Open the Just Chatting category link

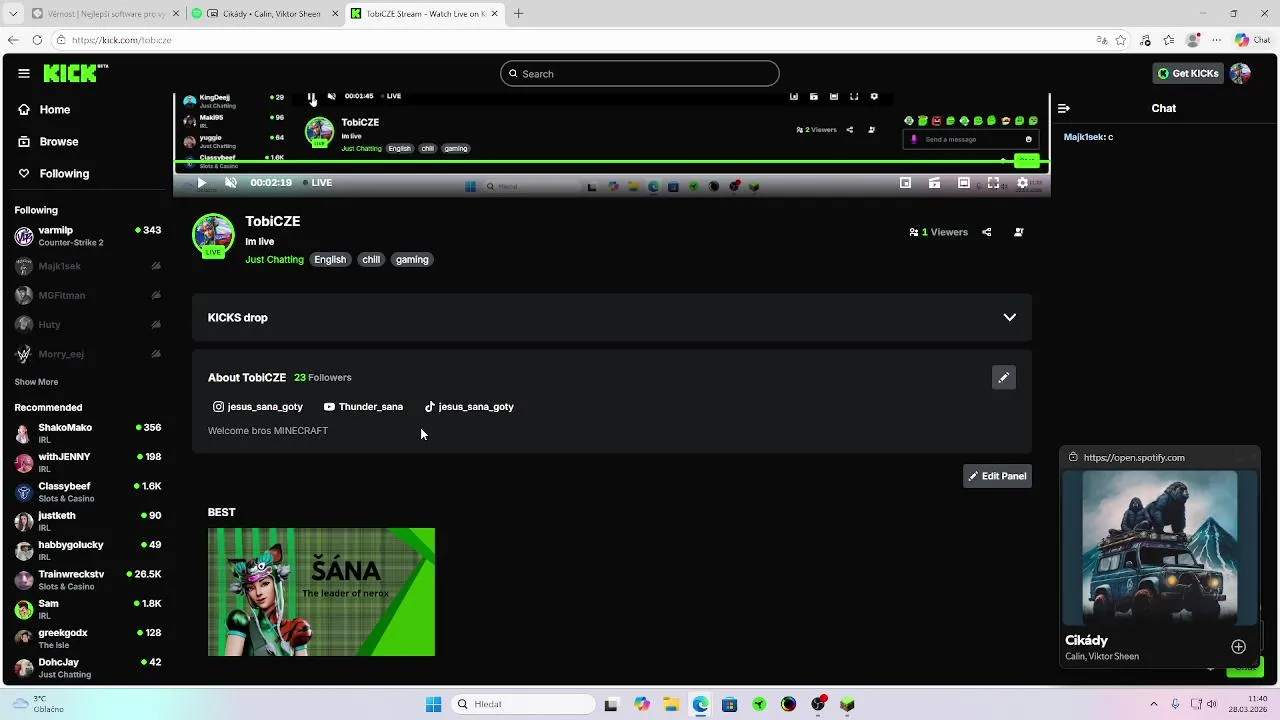(x=274, y=260)
